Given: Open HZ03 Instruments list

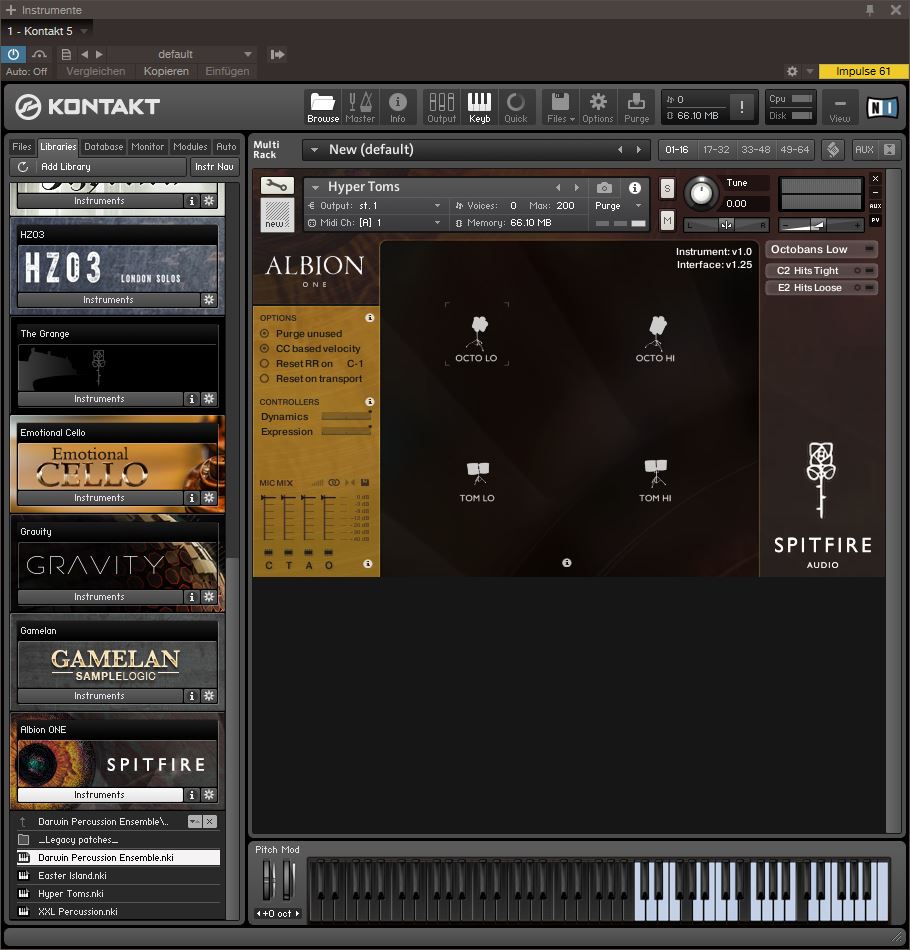Looking at the screenshot, I should click(x=108, y=300).
